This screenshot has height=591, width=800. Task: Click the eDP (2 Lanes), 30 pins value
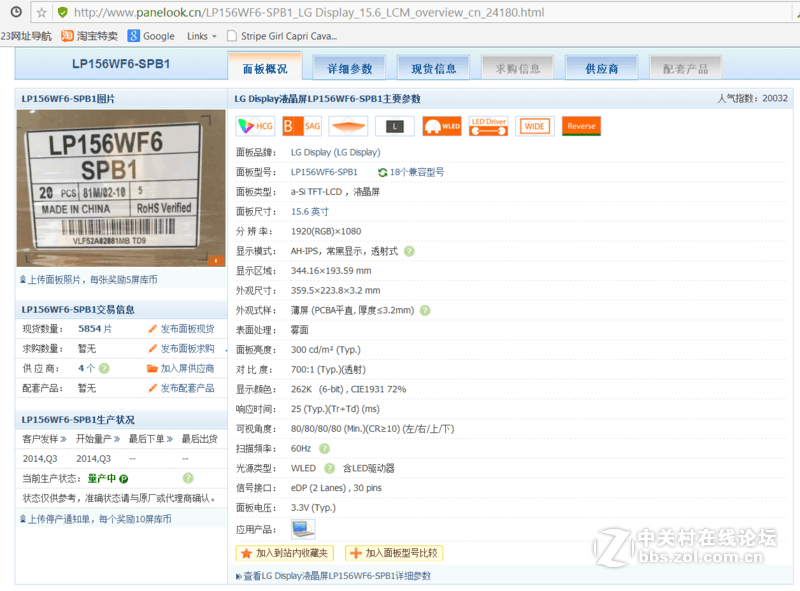[x=336, y=488]
